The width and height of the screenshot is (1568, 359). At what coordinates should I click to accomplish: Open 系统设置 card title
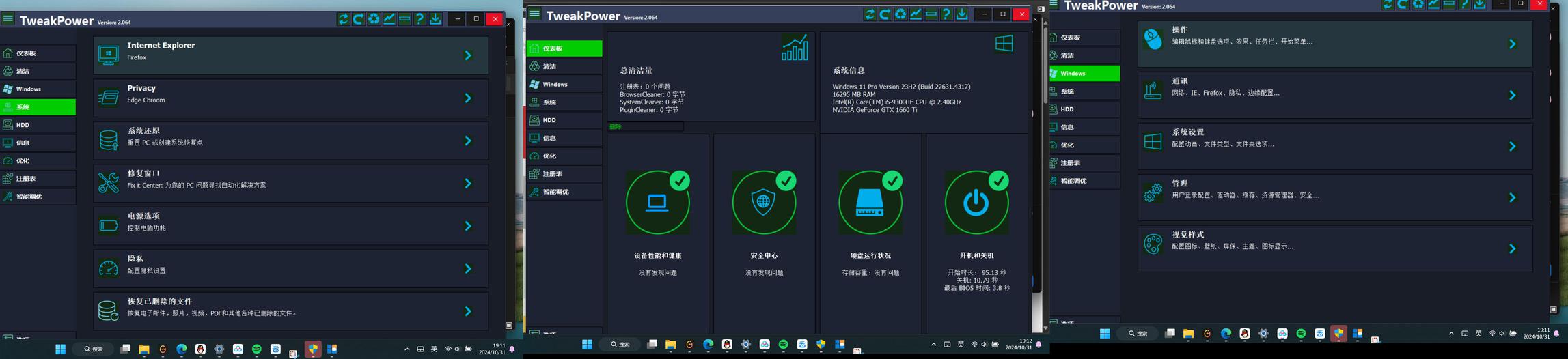tap(1188, 132)
